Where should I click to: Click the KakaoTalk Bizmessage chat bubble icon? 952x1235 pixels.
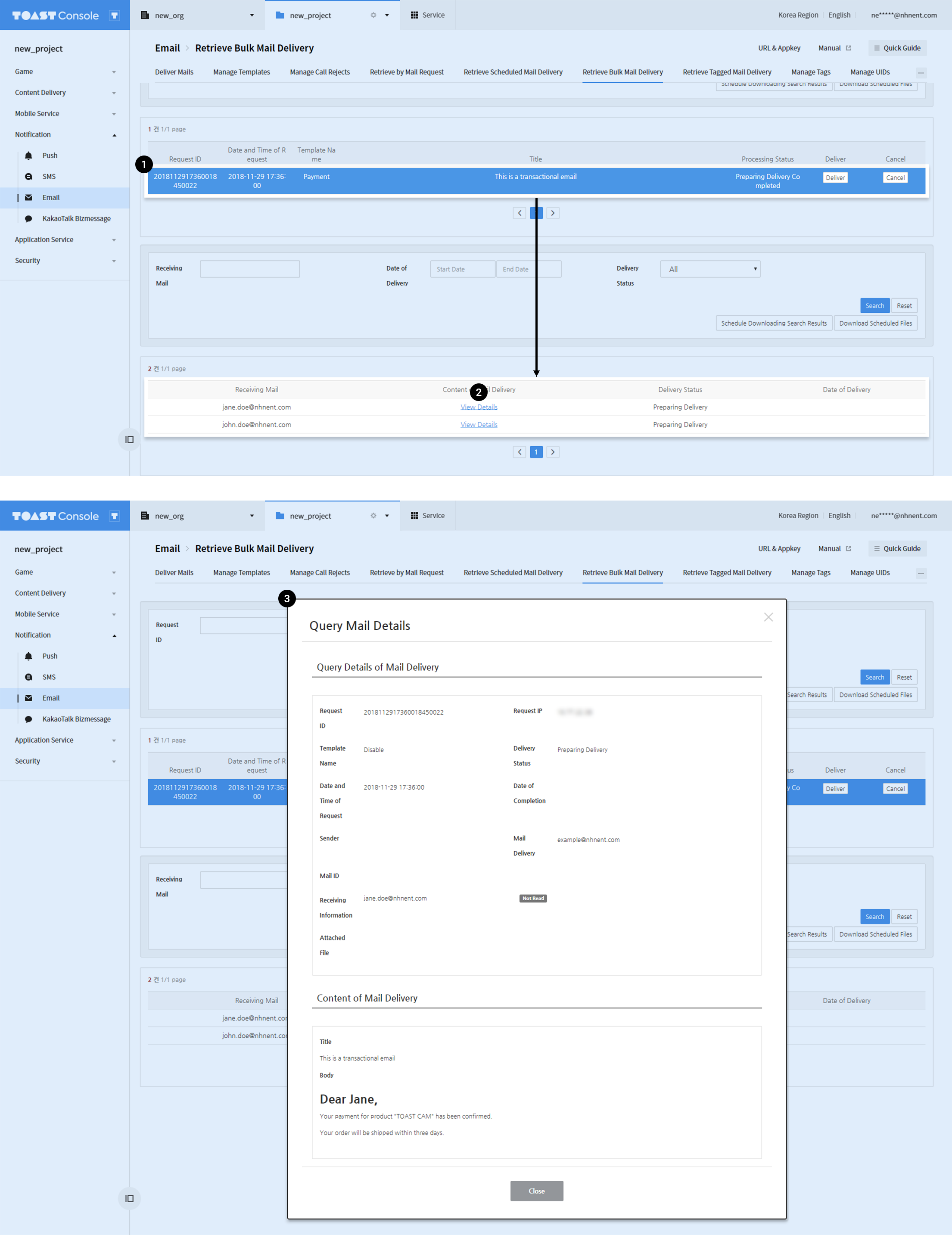click(x=28, y=219)
